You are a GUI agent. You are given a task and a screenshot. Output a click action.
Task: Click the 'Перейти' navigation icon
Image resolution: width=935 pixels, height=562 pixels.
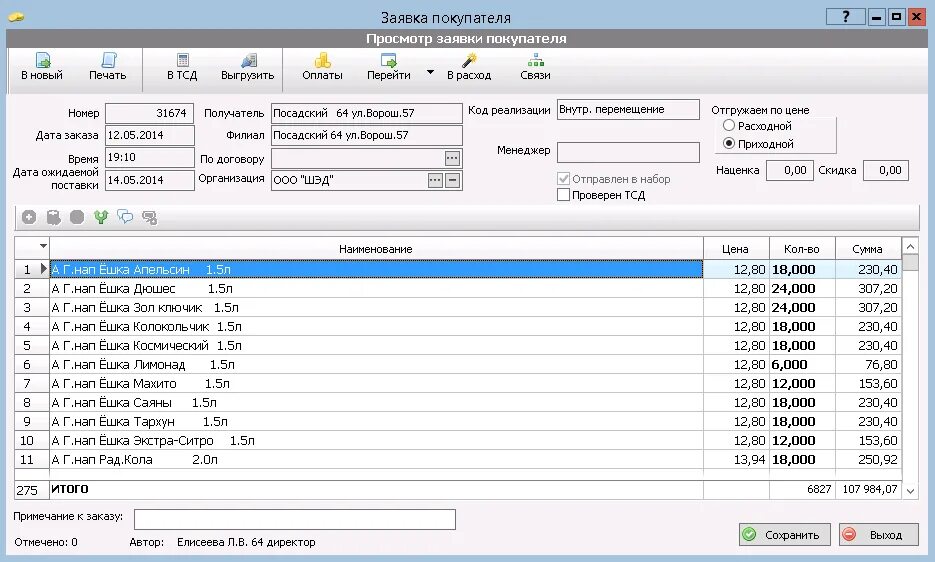pyautogui.click(x=388, y=60)
